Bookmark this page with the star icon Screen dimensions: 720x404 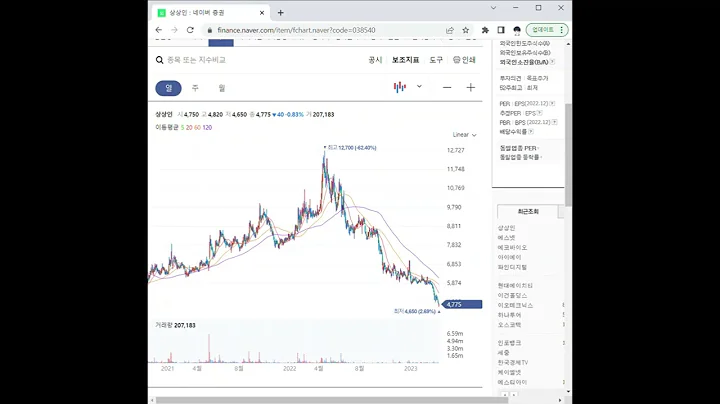click(x=466, y=30)
